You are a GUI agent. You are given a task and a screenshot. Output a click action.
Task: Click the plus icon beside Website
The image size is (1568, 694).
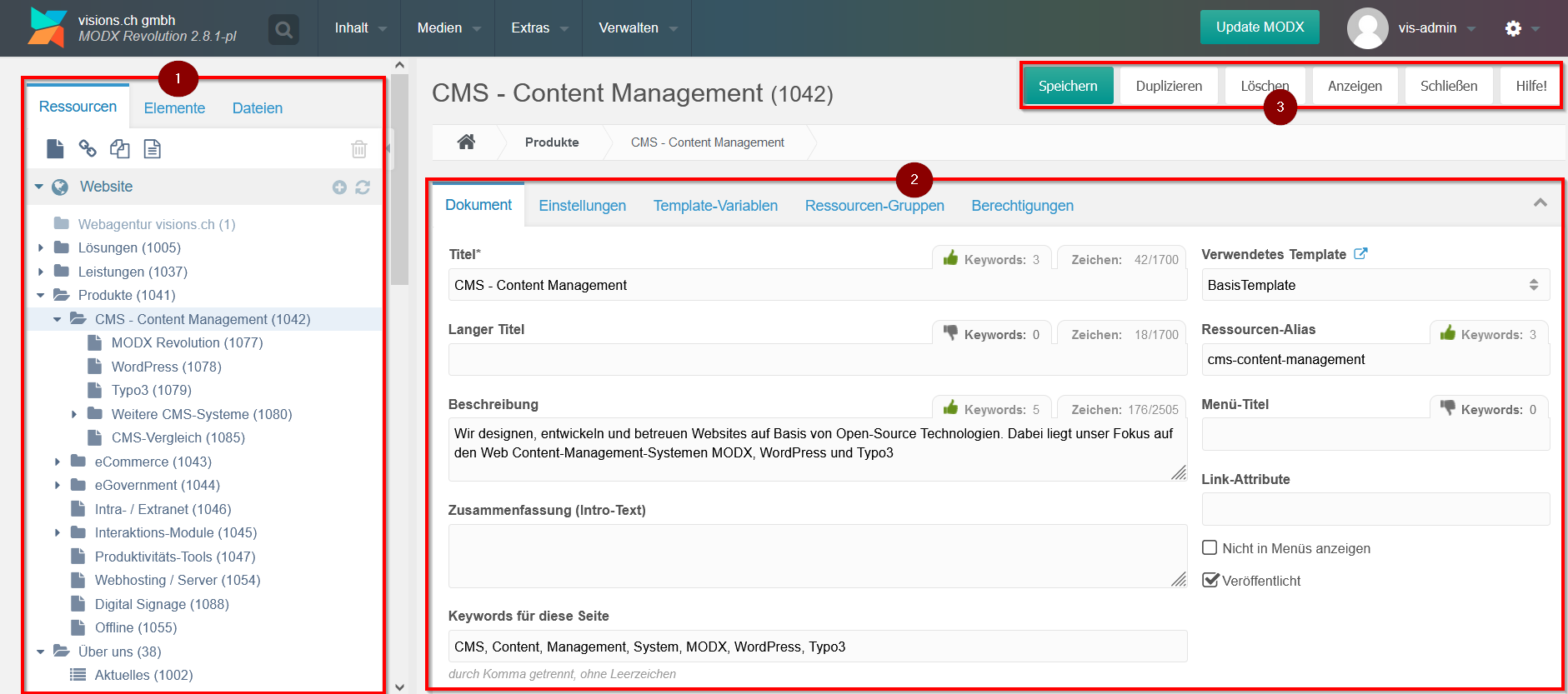pyautogui.click(x=339, y=187)
